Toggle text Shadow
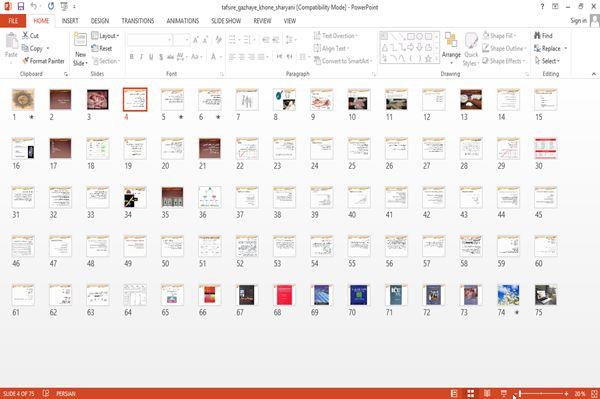The image size is (600, 399). pos(161,57)
